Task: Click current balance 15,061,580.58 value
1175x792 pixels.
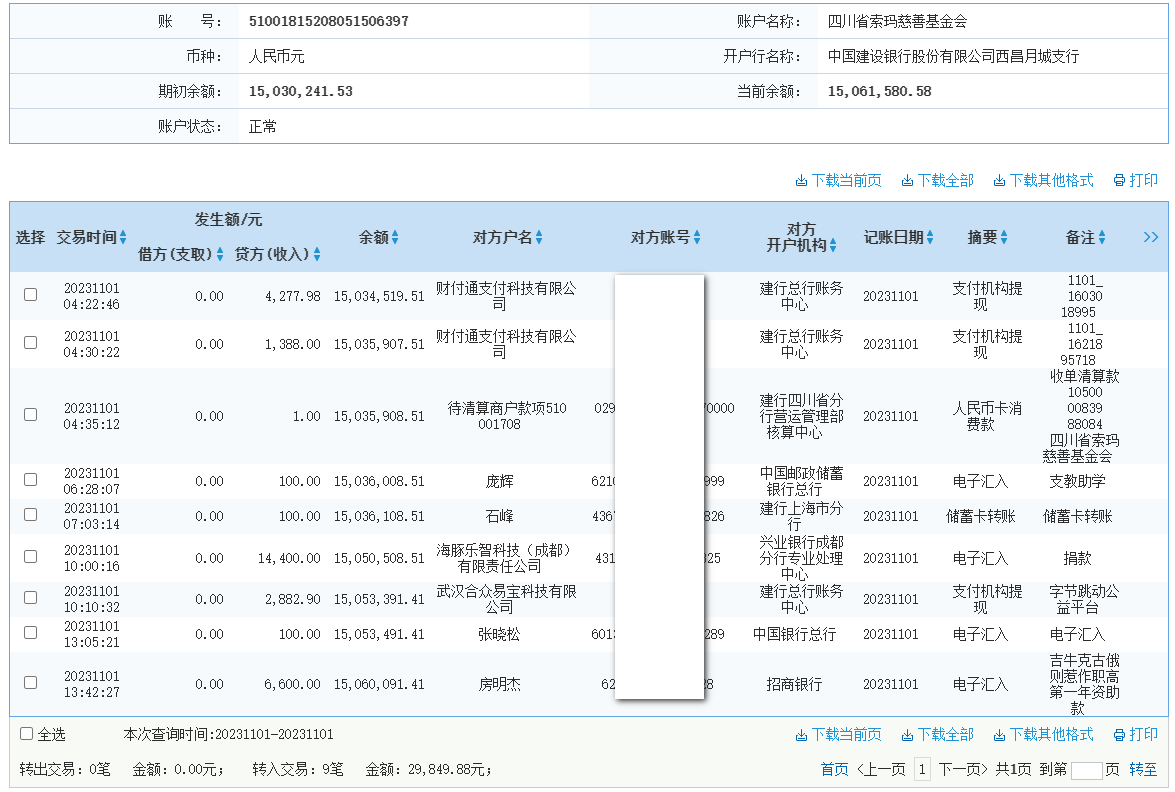Action: click(x=880, y=91)
